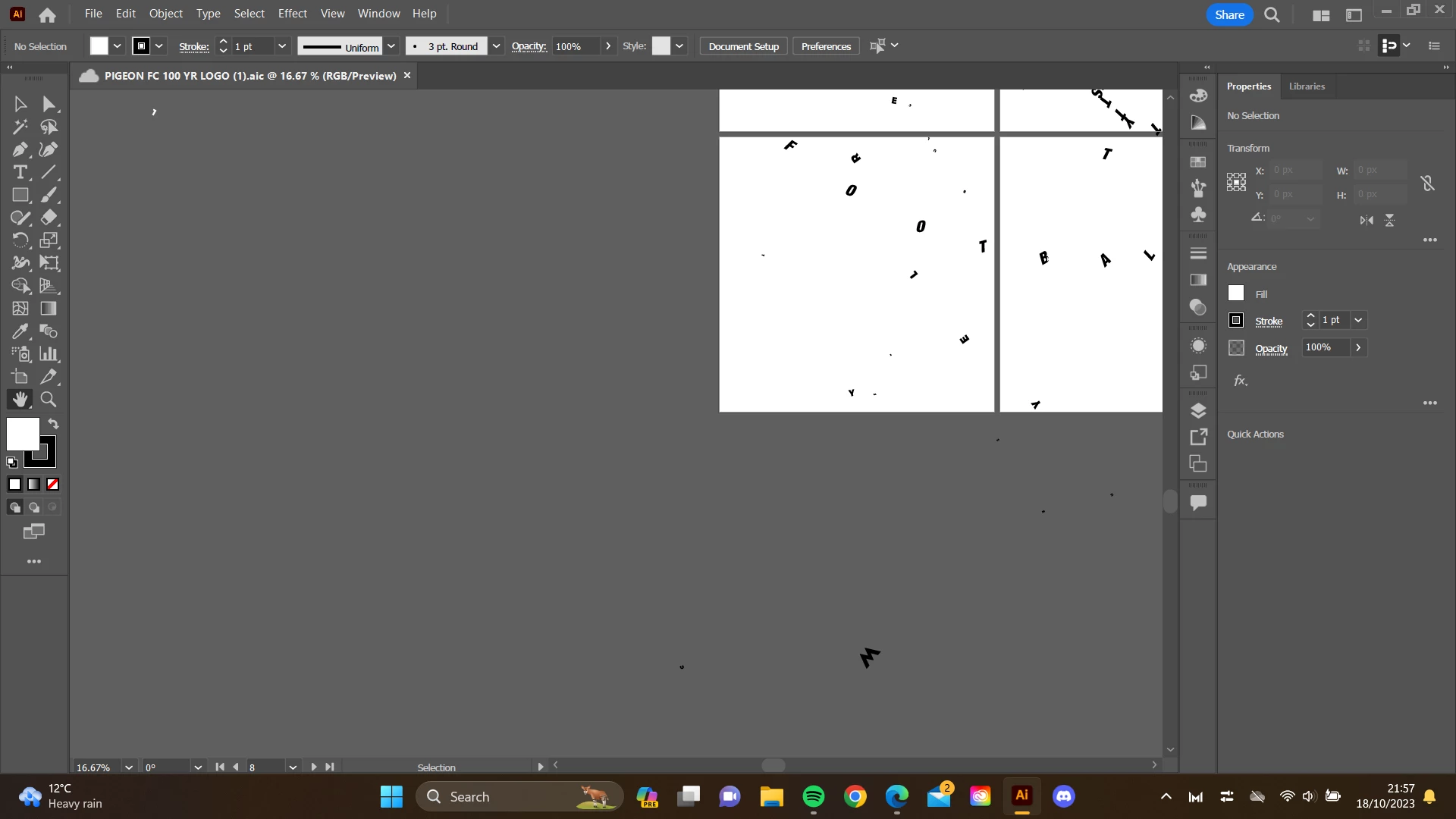Open the Effect menu
Viewport: 1456px width, 819px height.
(292, 14)
